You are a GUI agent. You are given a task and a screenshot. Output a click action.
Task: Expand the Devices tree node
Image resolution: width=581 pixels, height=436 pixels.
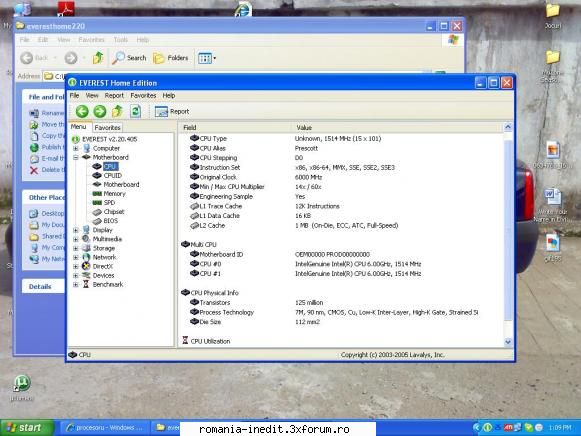tap(76, 276)
